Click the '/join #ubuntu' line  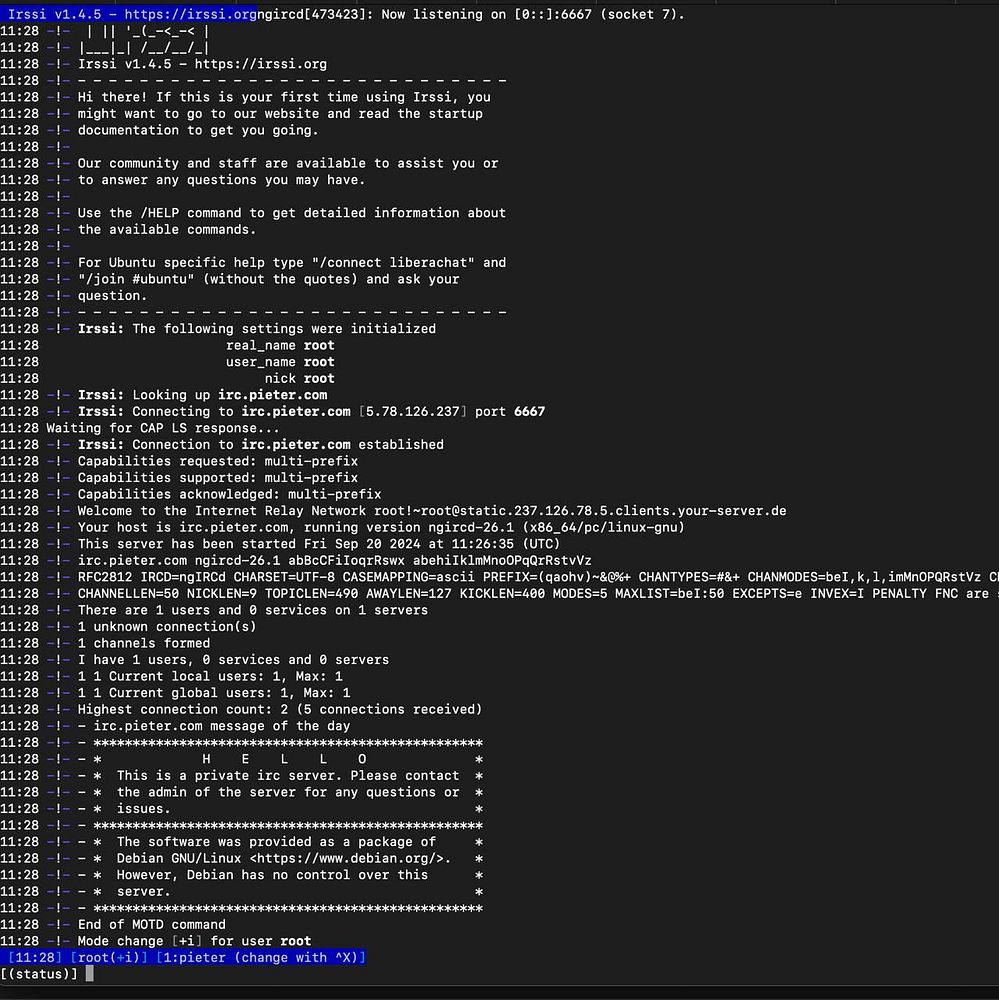268,279
